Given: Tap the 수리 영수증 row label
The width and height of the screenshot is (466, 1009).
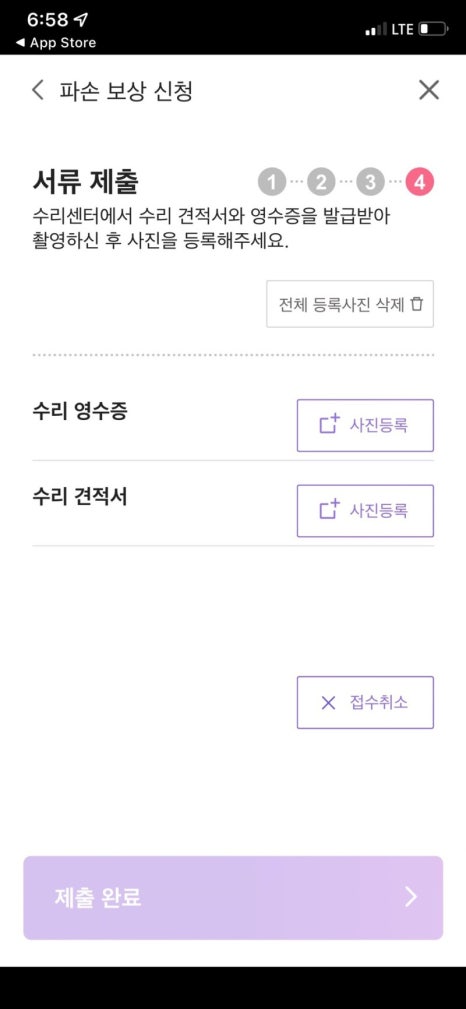Looking at the screenshot, I should 80,411.
